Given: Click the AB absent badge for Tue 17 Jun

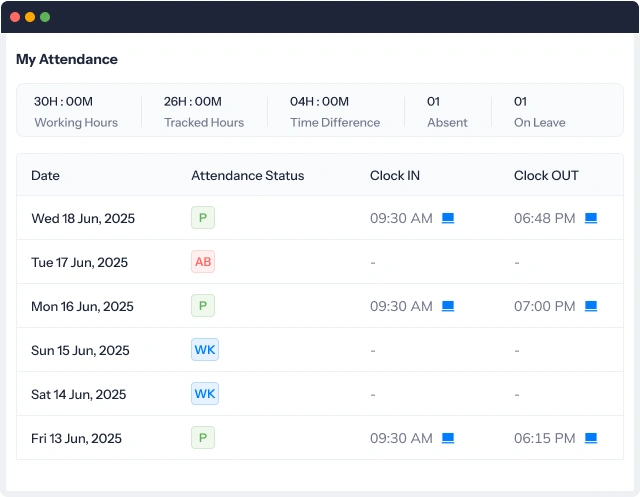Looking at the screenshot, I should (x=203, y=262).
